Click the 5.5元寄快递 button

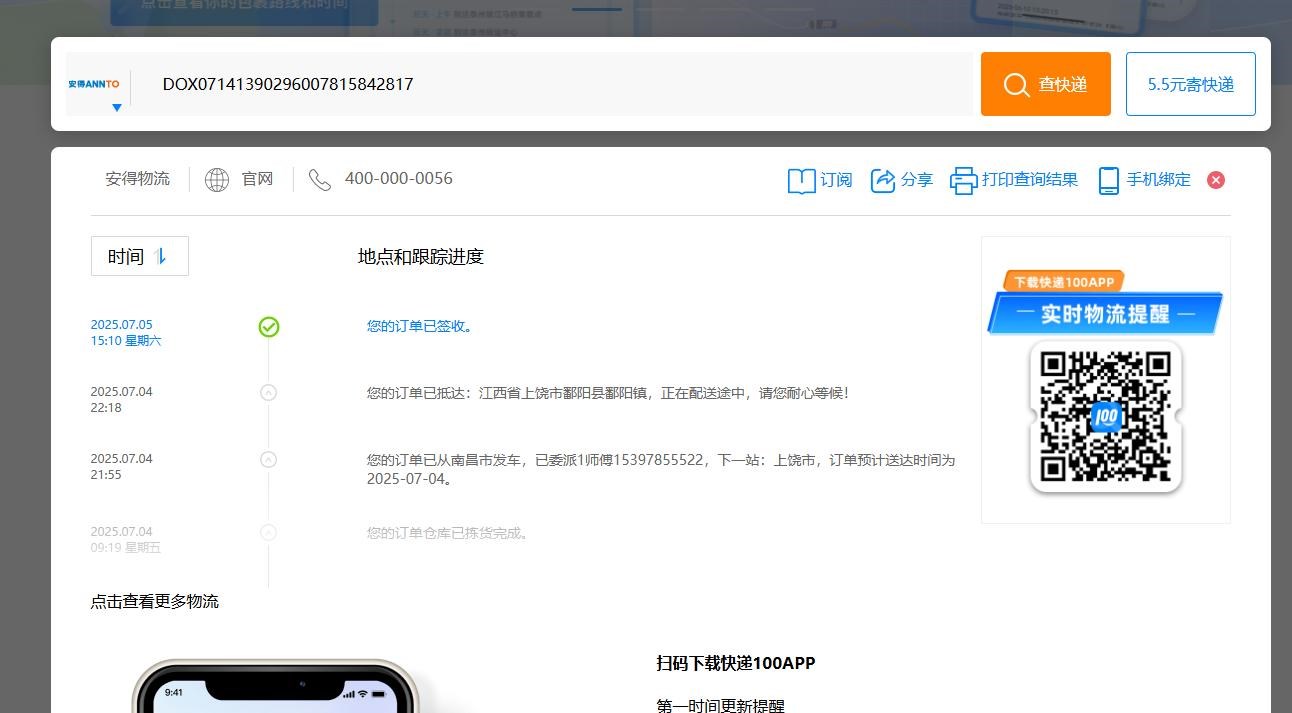click(1190, 84)
